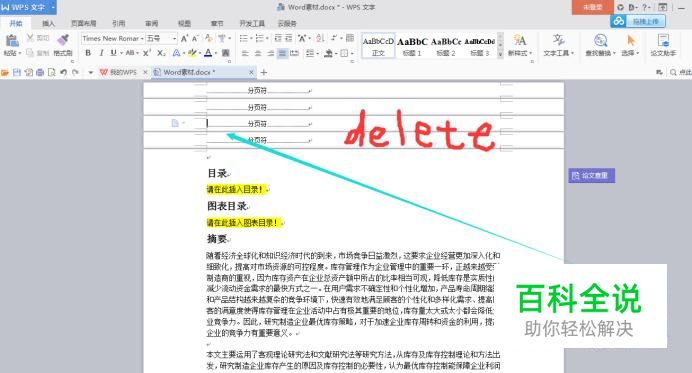Open the font size dropdown

pos(174,39)
